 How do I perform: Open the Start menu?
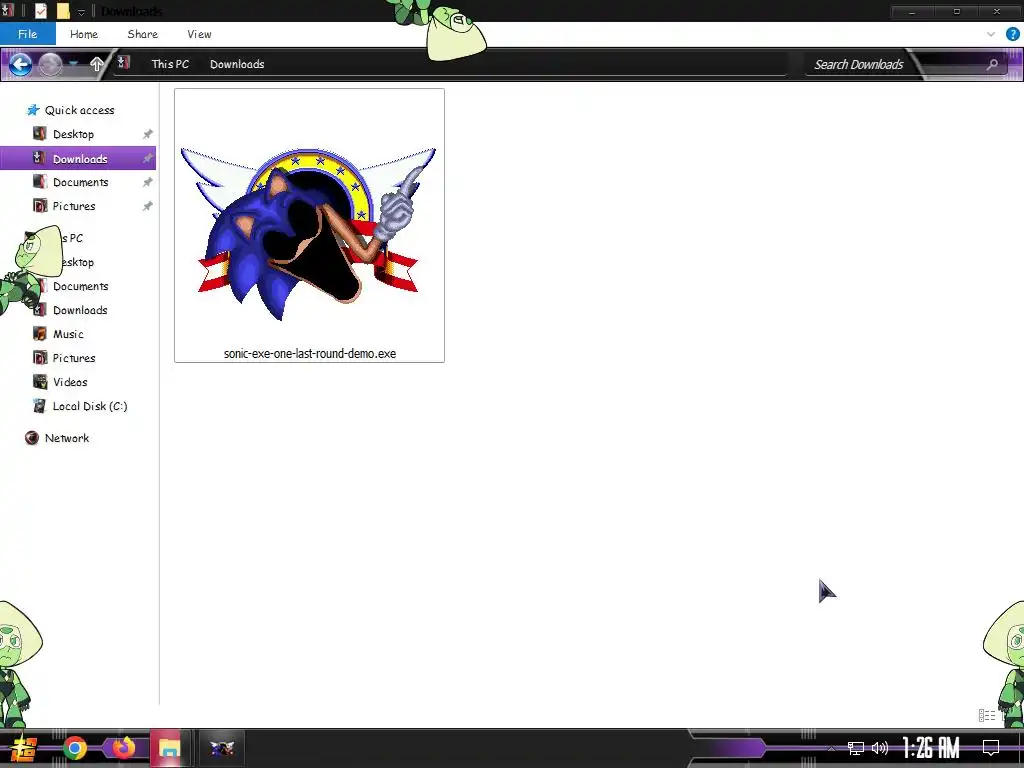tap(23, 748)
